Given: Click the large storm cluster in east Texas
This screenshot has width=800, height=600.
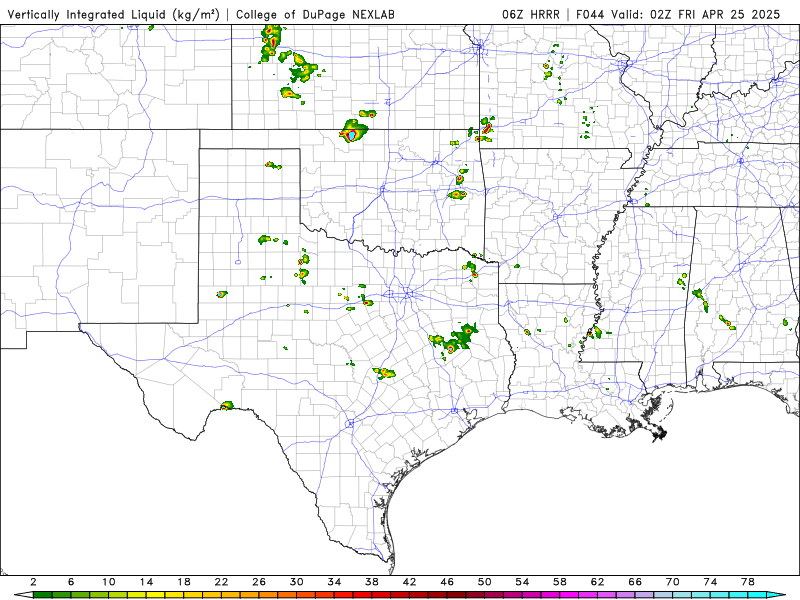Looking at the screenshot, I should pyautogui.click(x=454, y=339).
